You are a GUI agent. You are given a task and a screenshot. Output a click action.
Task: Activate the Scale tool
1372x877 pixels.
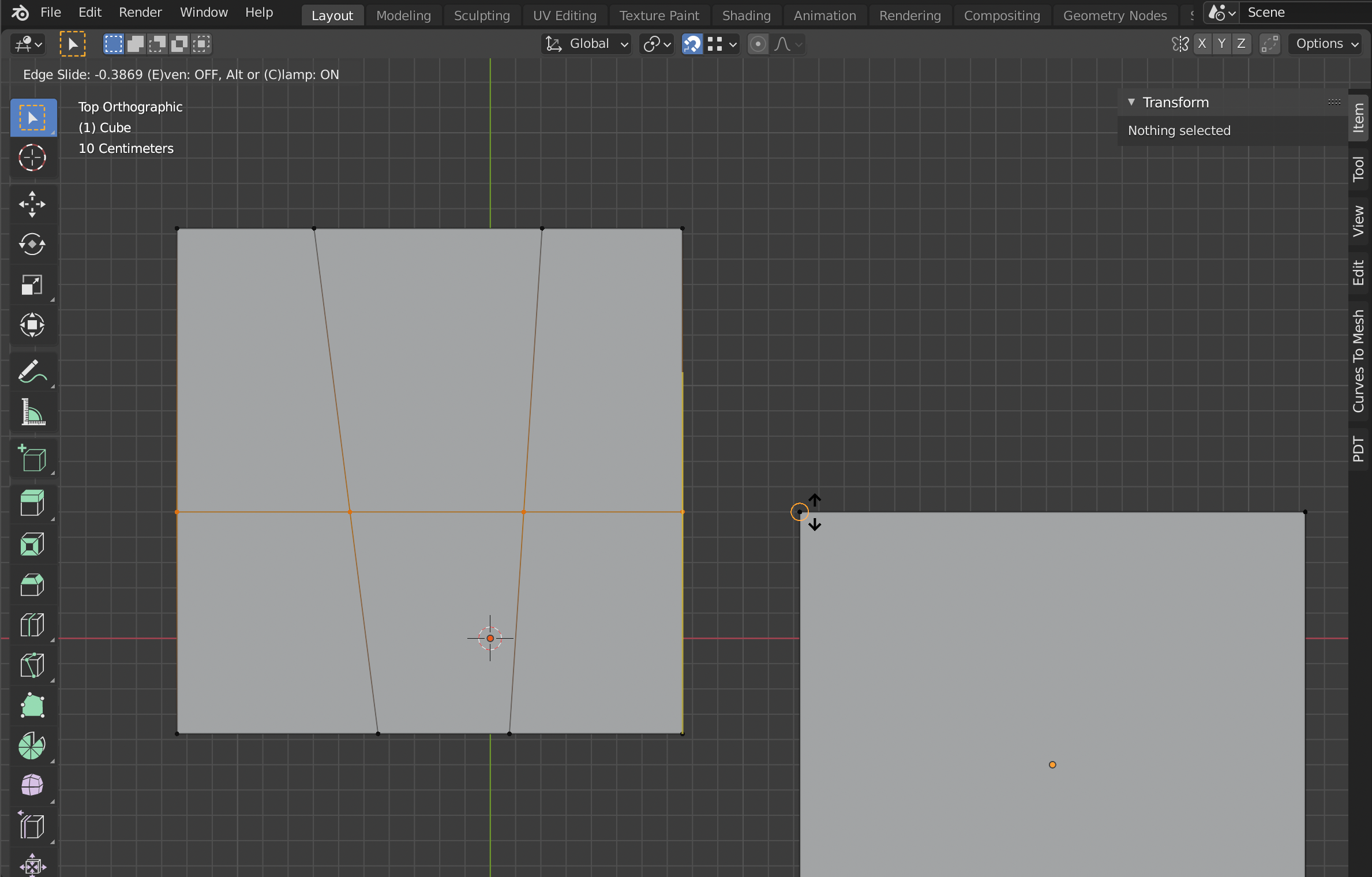[x=32, y=285]
